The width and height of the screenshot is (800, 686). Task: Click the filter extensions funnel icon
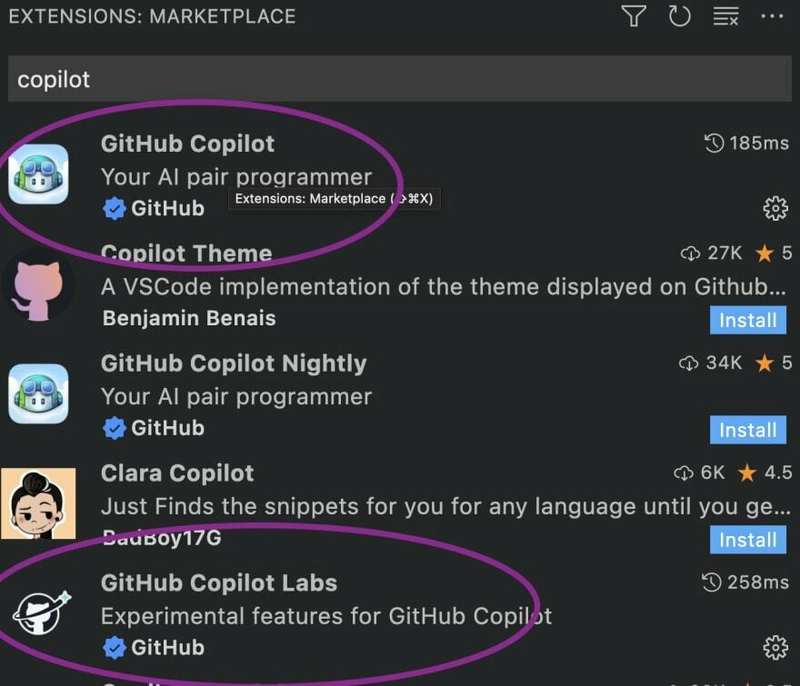(633, 16)
